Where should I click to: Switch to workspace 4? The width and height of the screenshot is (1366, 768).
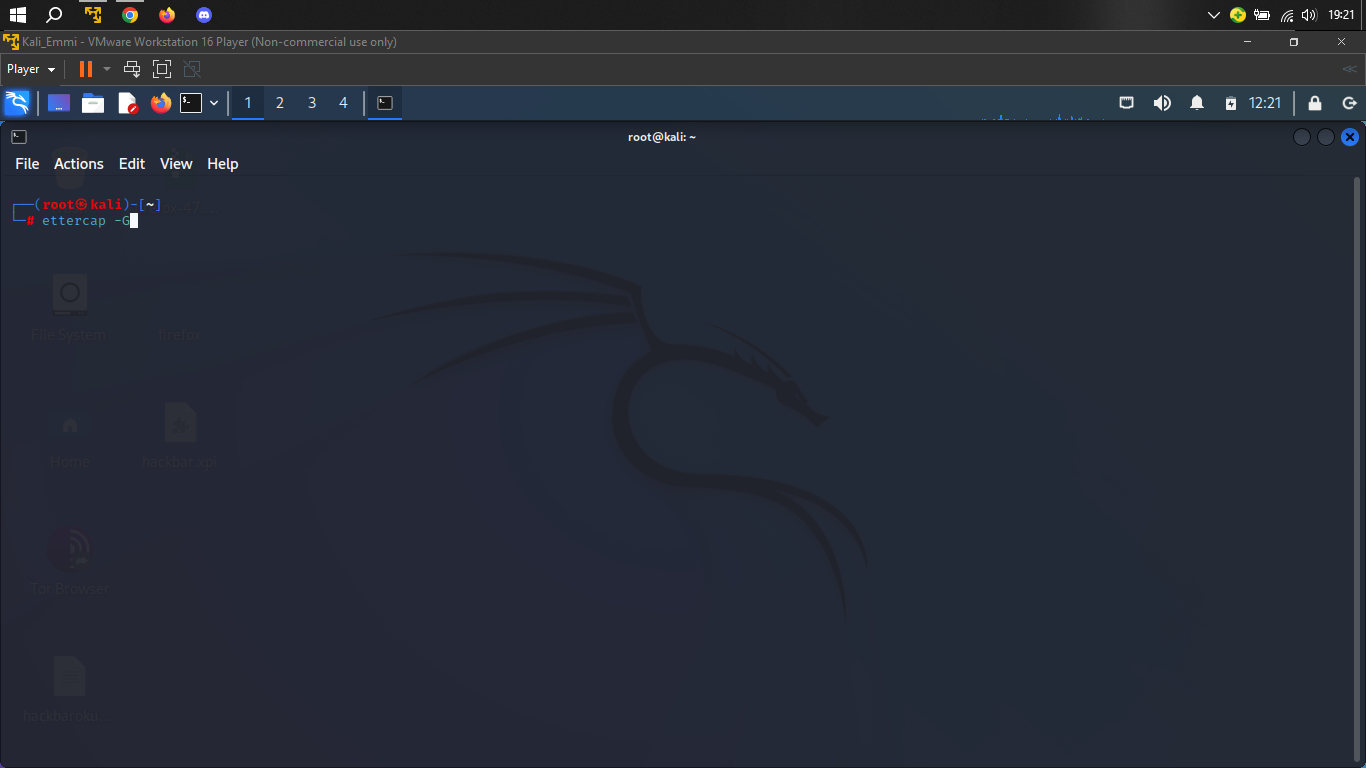(x=344, y=103)
